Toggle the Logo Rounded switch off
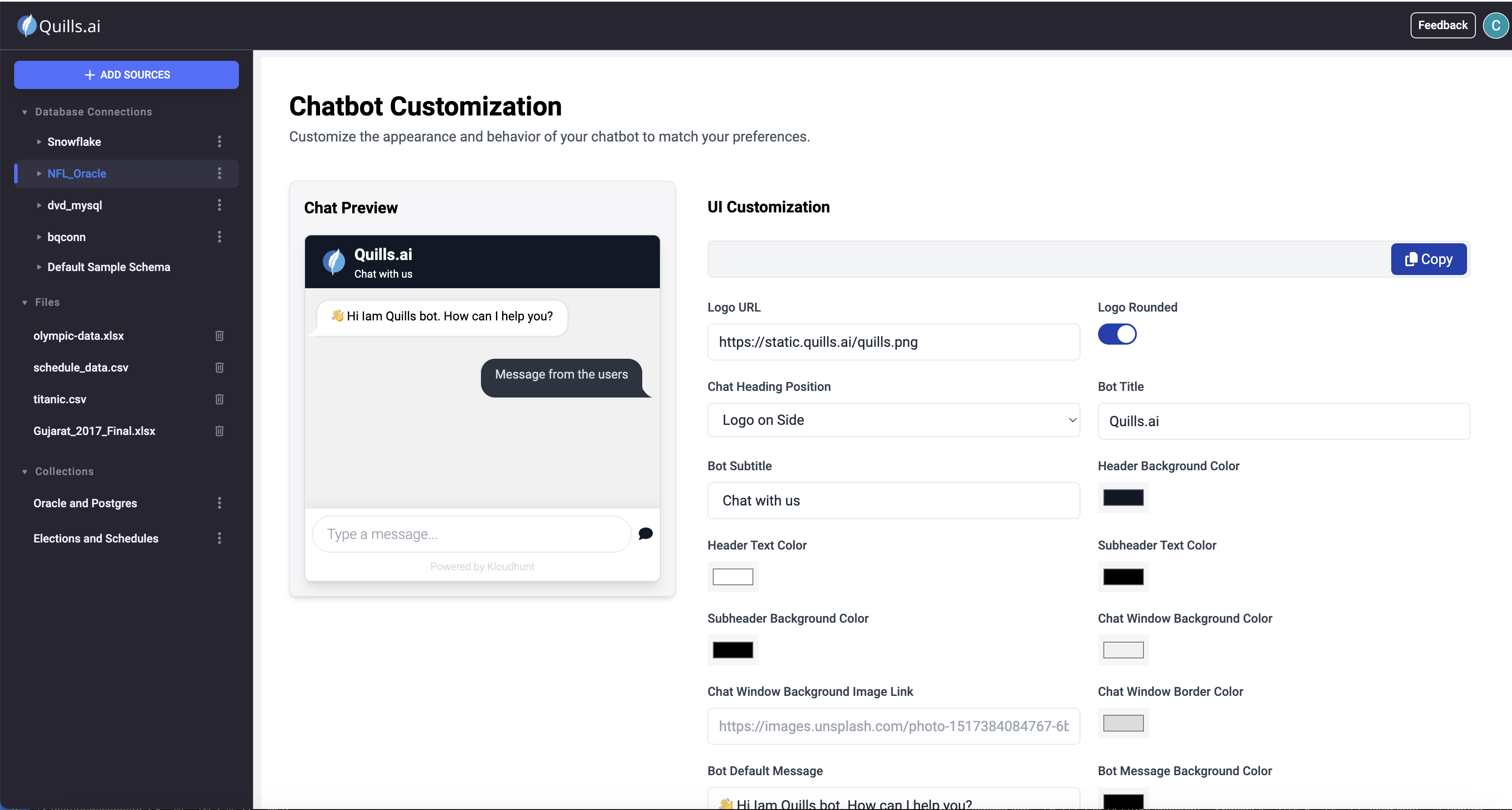The height and width of the screenshot is (810, 1512). (1117, 334)
